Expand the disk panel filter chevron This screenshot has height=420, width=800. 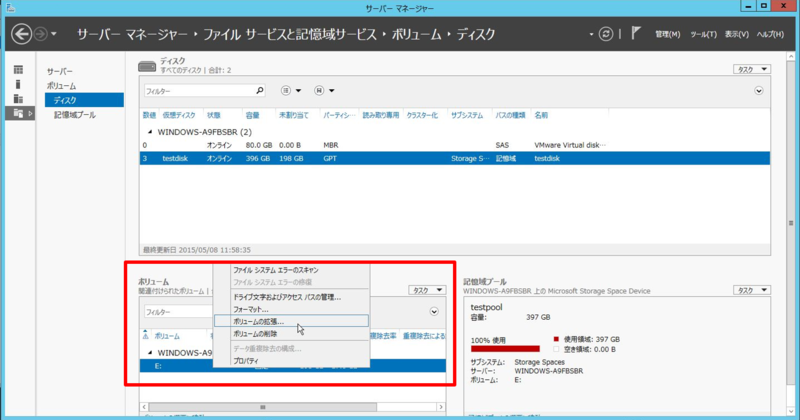pyautogui.click(x=759, y=90)
